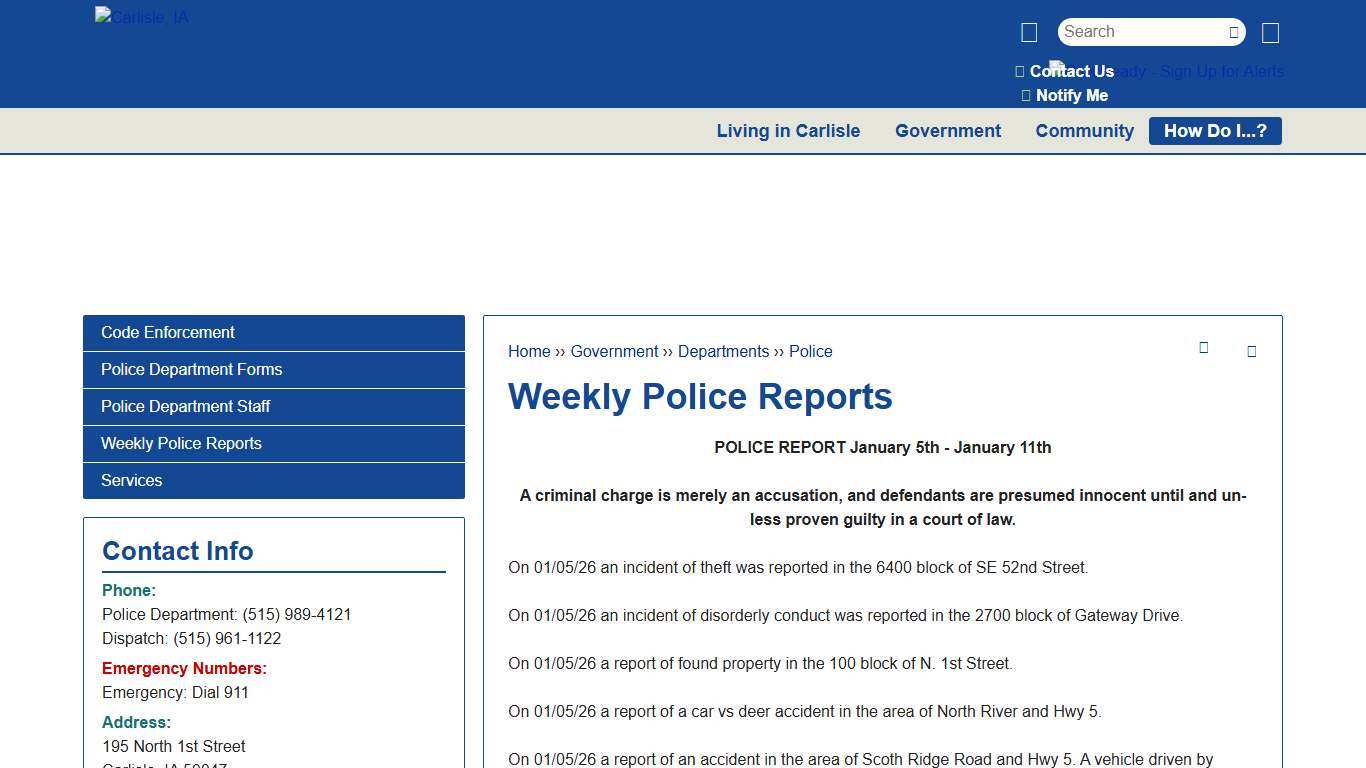Open the How Do I...? menu
The width and height of the screenshot is (1366, 768).
[x=1215, y=130]
